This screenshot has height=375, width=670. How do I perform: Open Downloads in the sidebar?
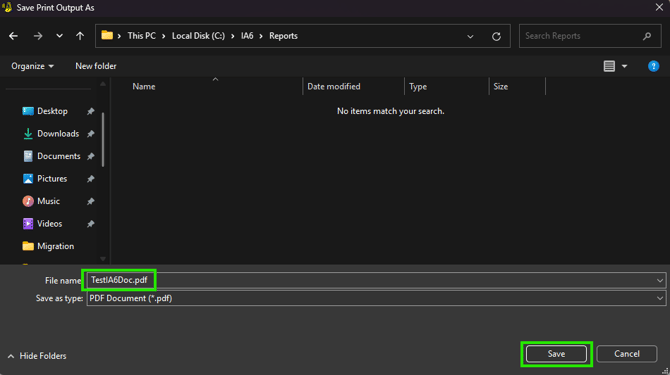(50, 134)
